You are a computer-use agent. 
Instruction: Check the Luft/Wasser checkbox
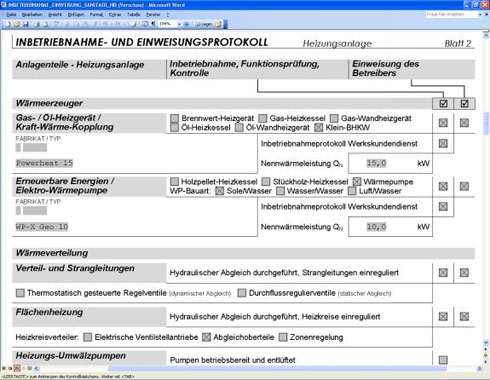[352, 191]
